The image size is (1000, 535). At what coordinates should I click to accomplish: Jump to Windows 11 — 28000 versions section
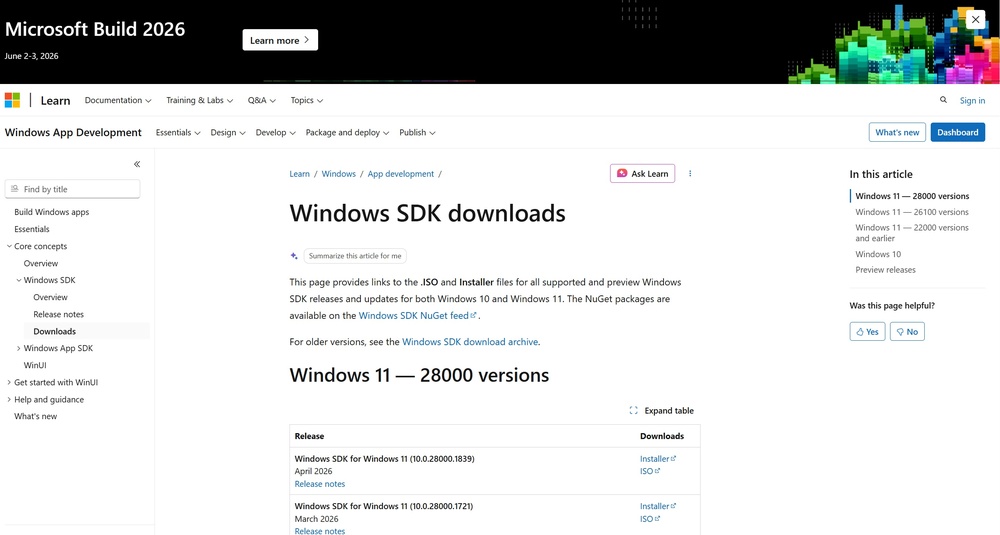[912, 196]
